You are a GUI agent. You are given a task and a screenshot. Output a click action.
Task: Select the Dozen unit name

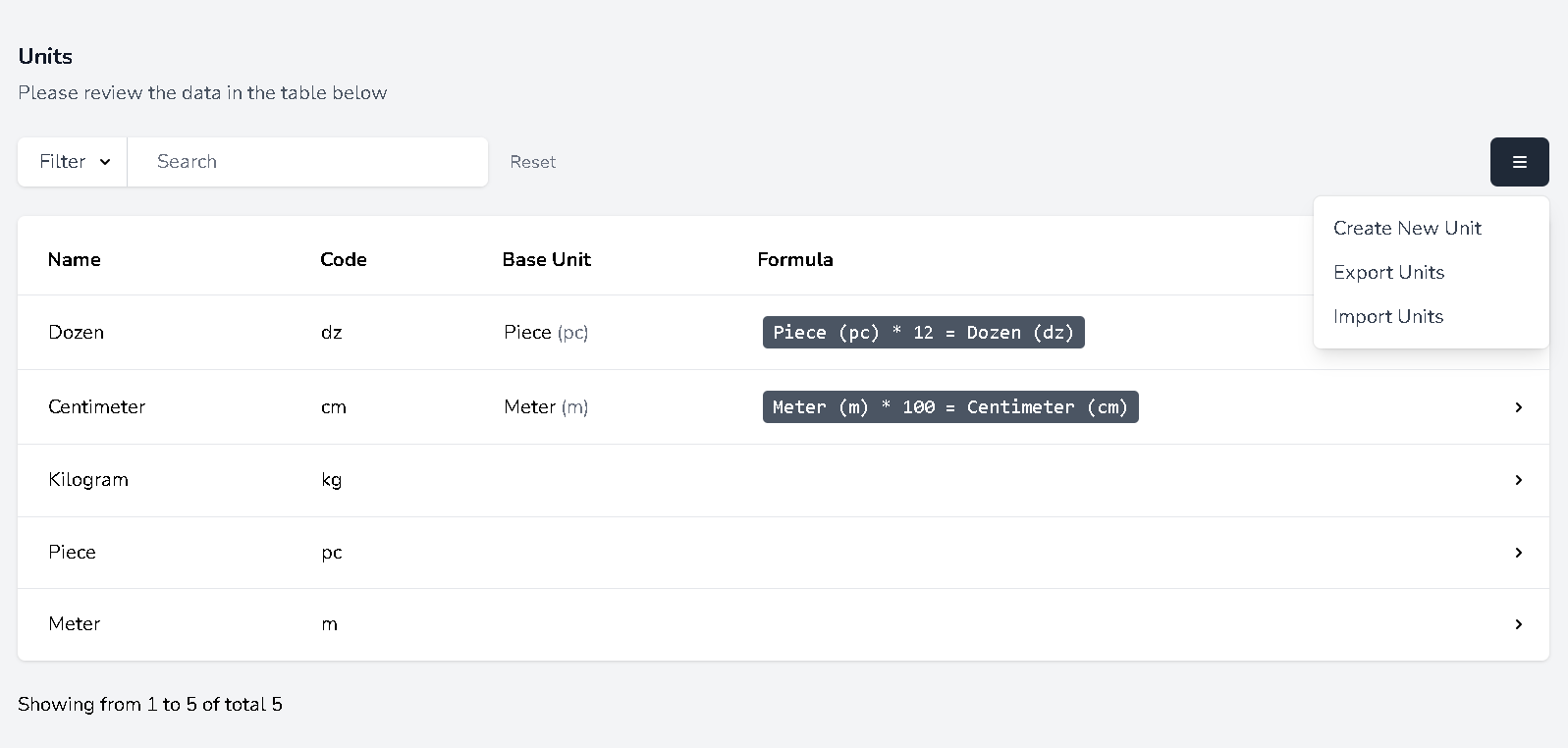click(76, 333)
